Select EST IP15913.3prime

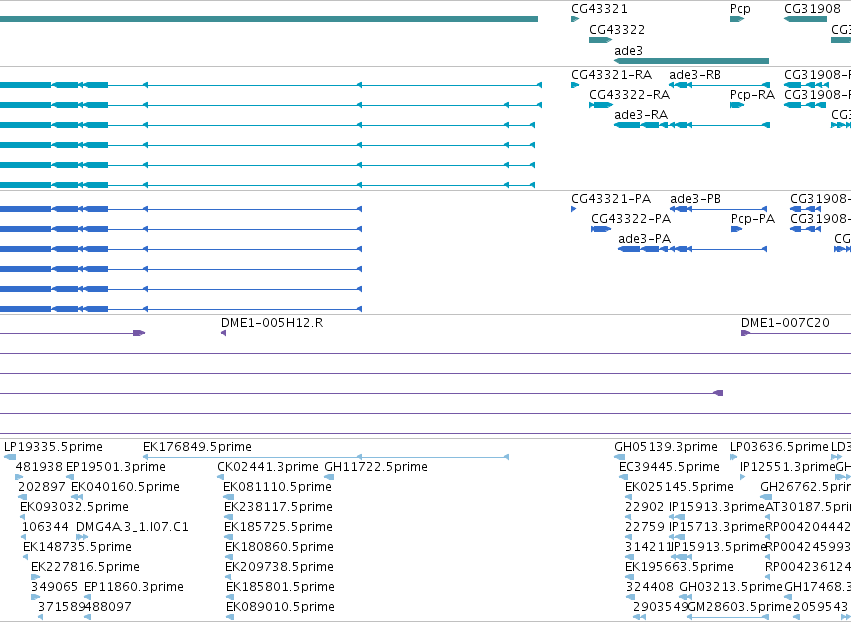pos(716,507)
